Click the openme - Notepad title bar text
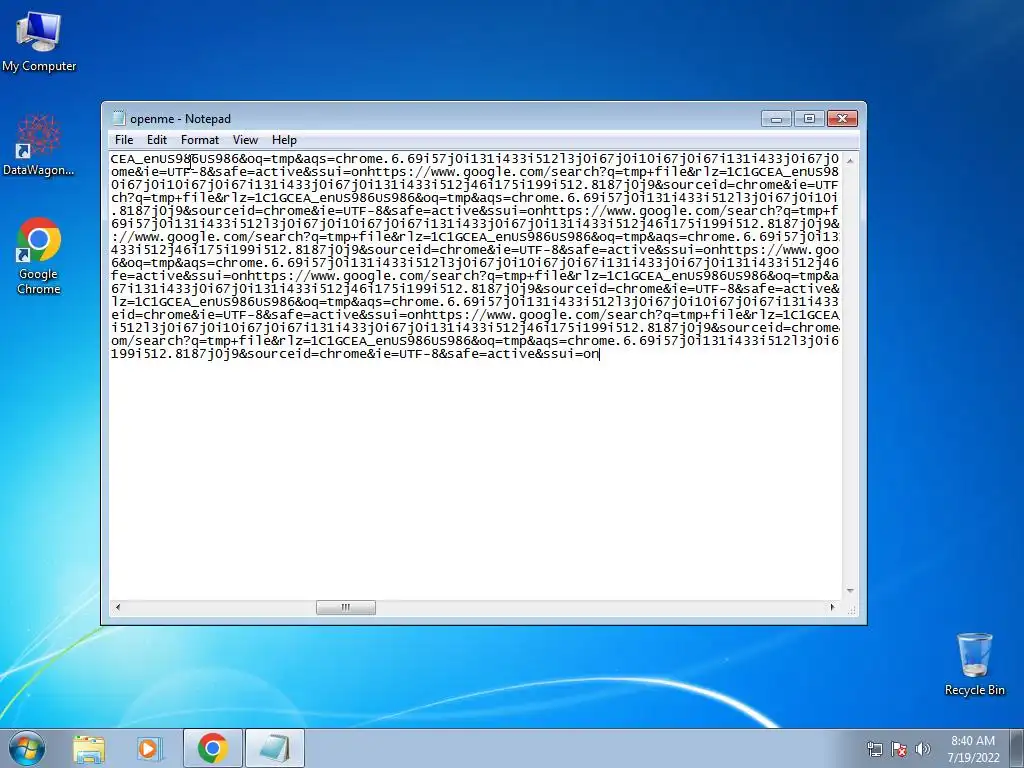The height and width of the screenshot is (768, 1024). 180,119
